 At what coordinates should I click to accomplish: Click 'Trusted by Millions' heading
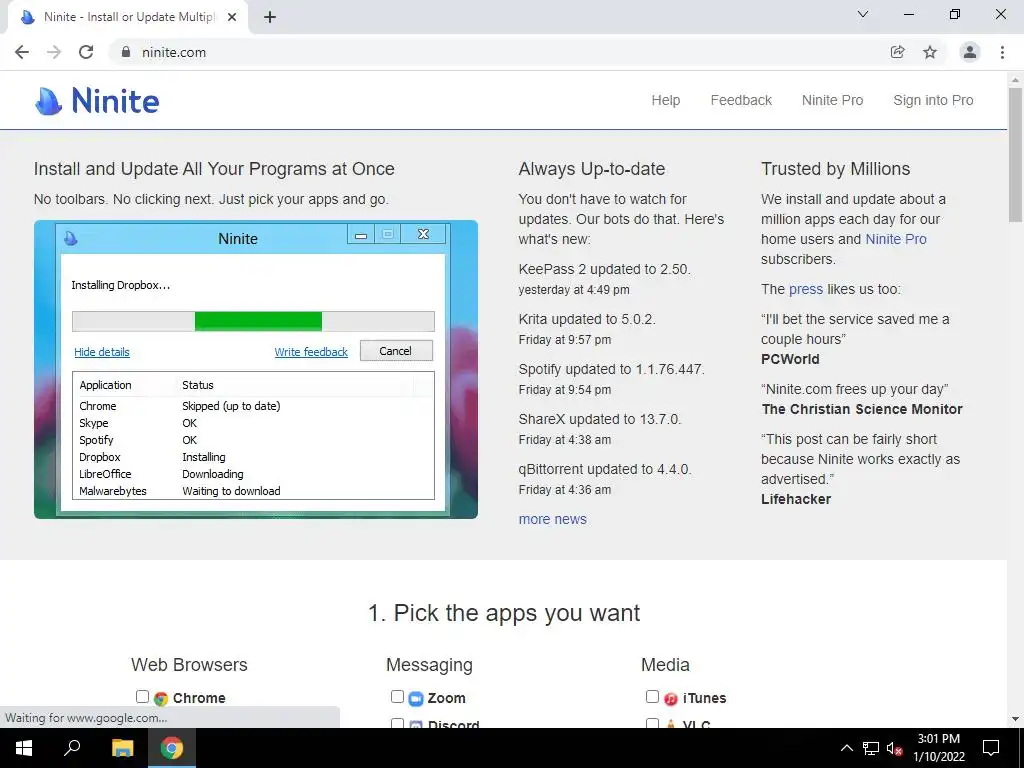click(x=835, y=168)
